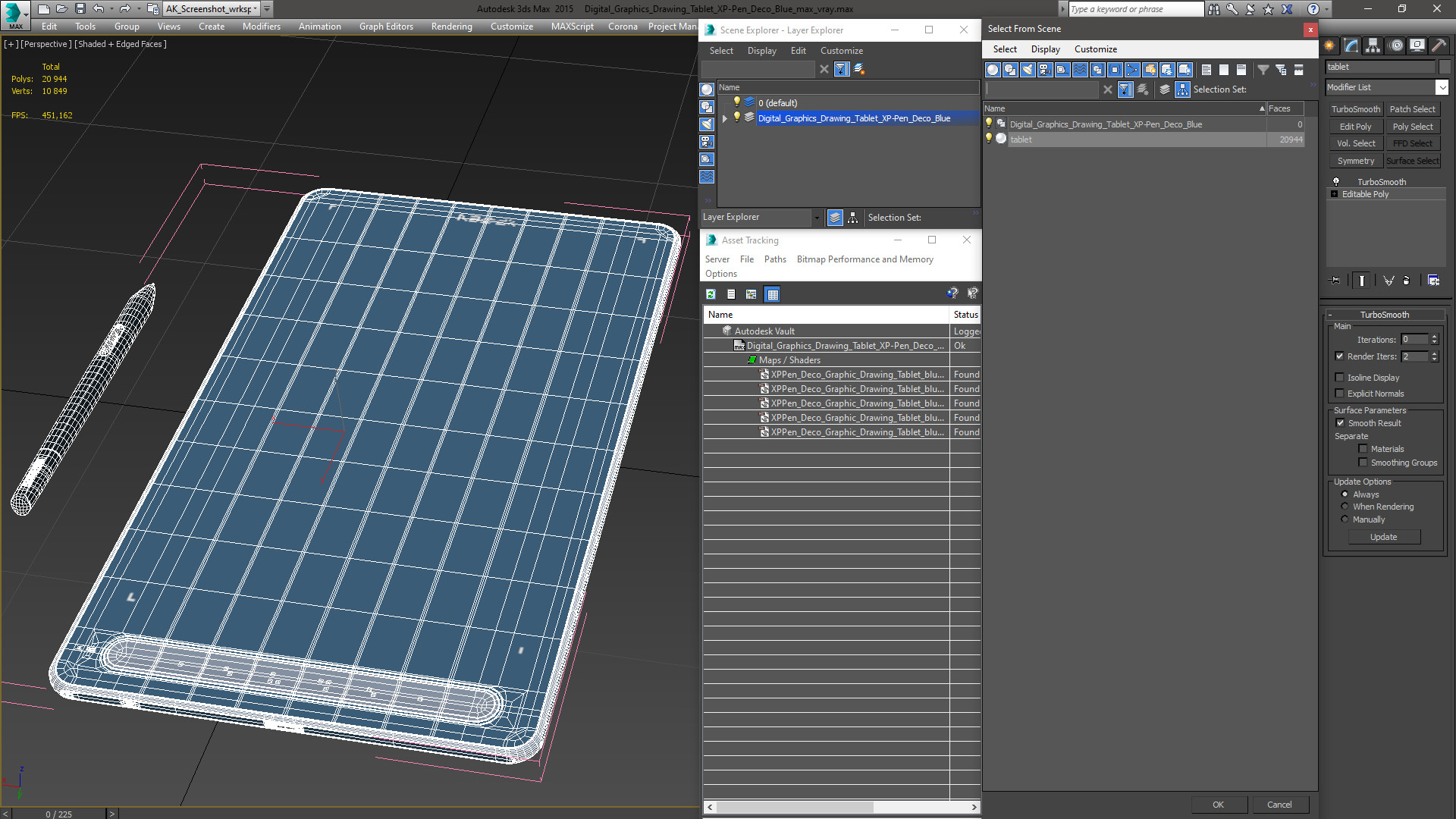Click Table View icon in Asset Tracking toolbar
The height and width of the screenshot is (819, 1456).
tap(772, 294)
